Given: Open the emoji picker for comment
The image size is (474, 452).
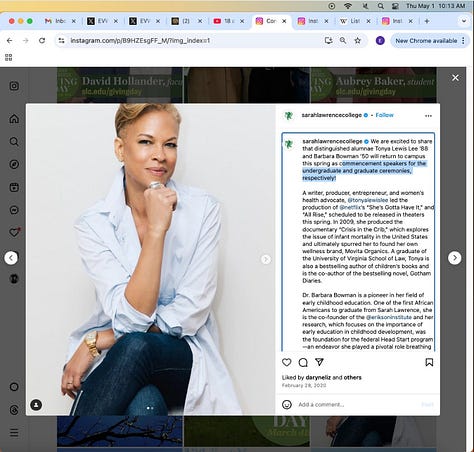Looking at the screenshot, I should [x=287, y=404].
